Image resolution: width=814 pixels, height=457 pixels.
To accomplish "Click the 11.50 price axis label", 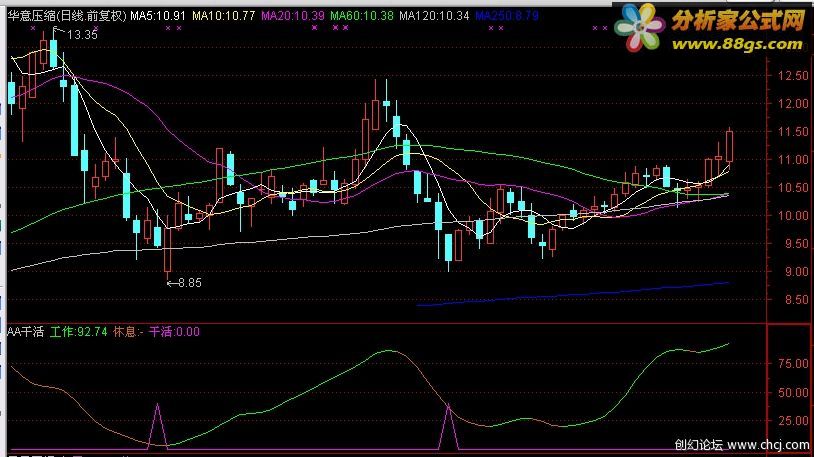I will click(x=793, y=132).
